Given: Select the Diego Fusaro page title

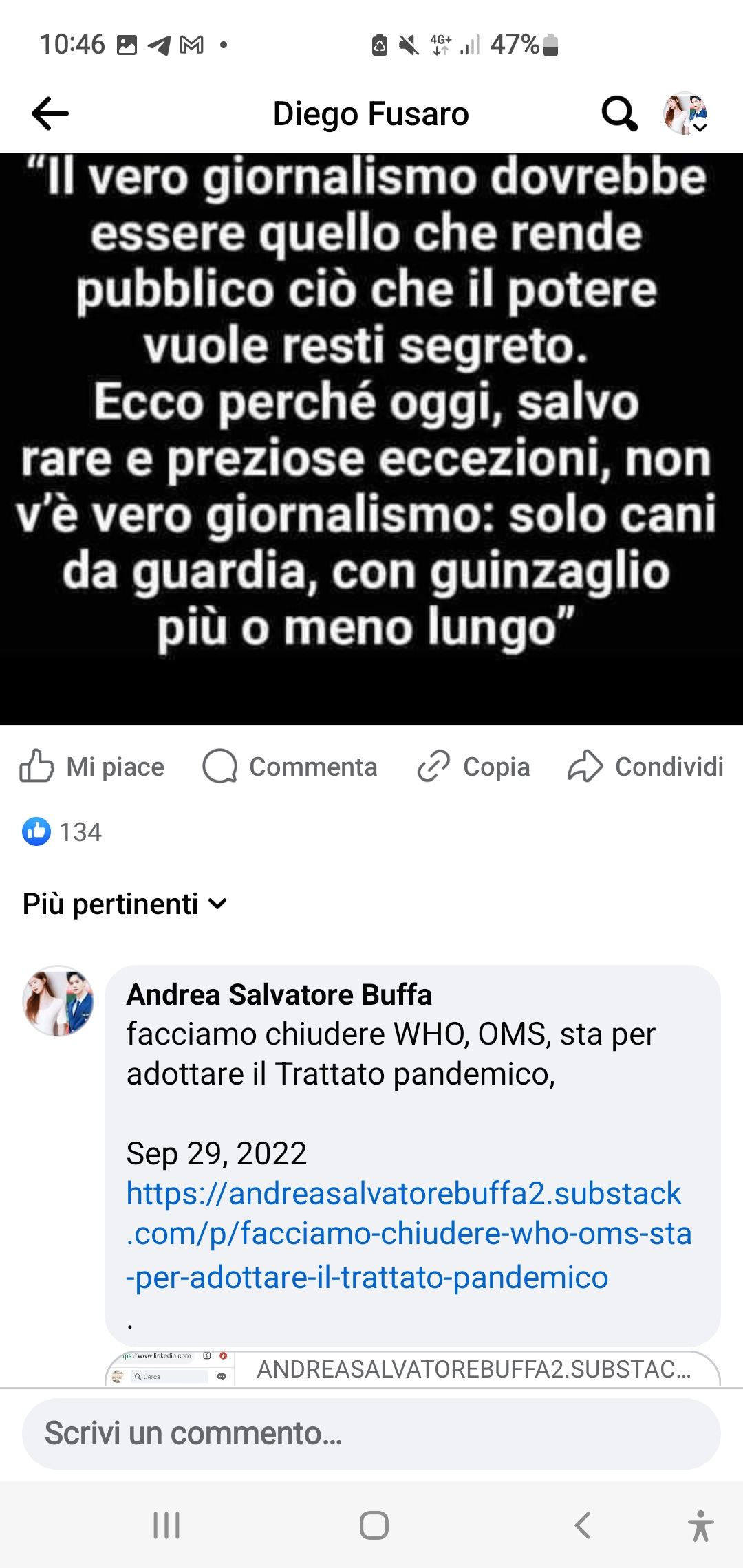Looking at the screenshot, I should (371, 113).
